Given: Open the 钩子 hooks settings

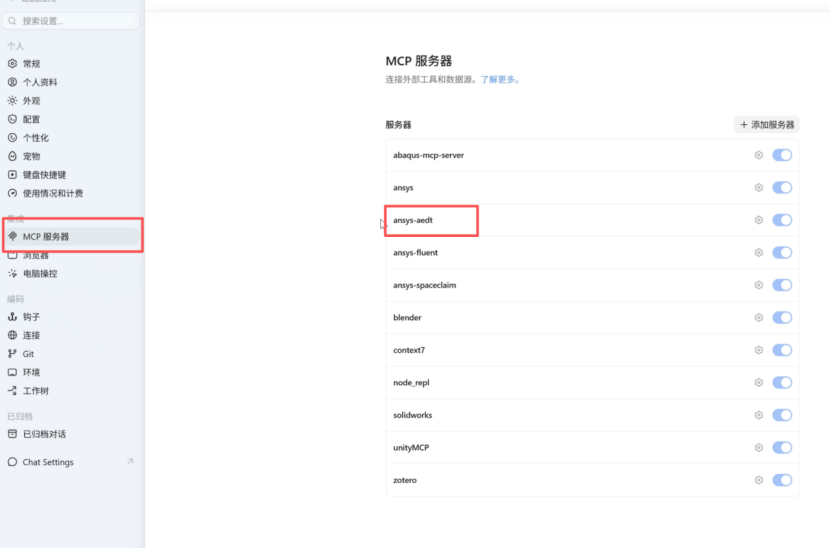Looking at the screenshot, I should coord(71,317).
